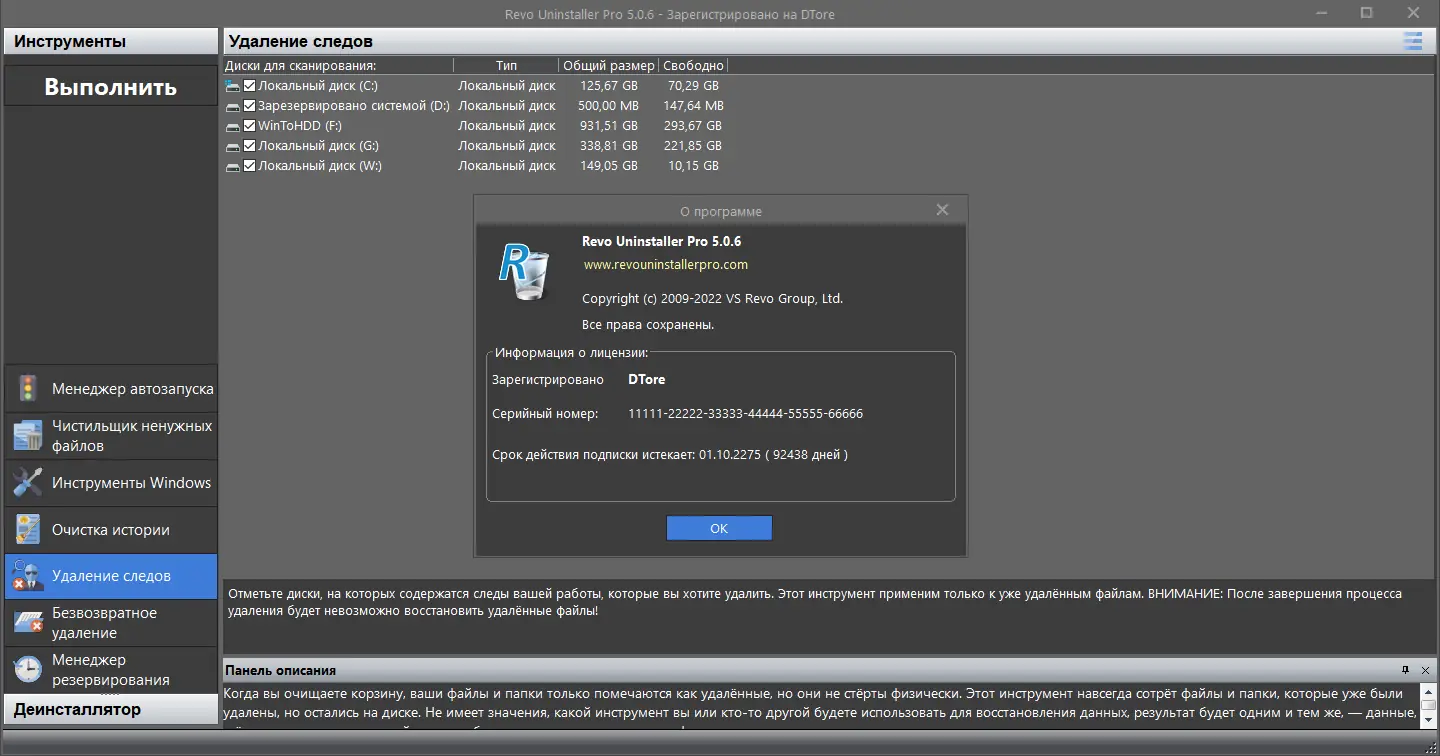Uncheck Локальный диск (C:)
Image resolution: width=1440 pixels, height=756 pixels.
(x=249, y=85)
